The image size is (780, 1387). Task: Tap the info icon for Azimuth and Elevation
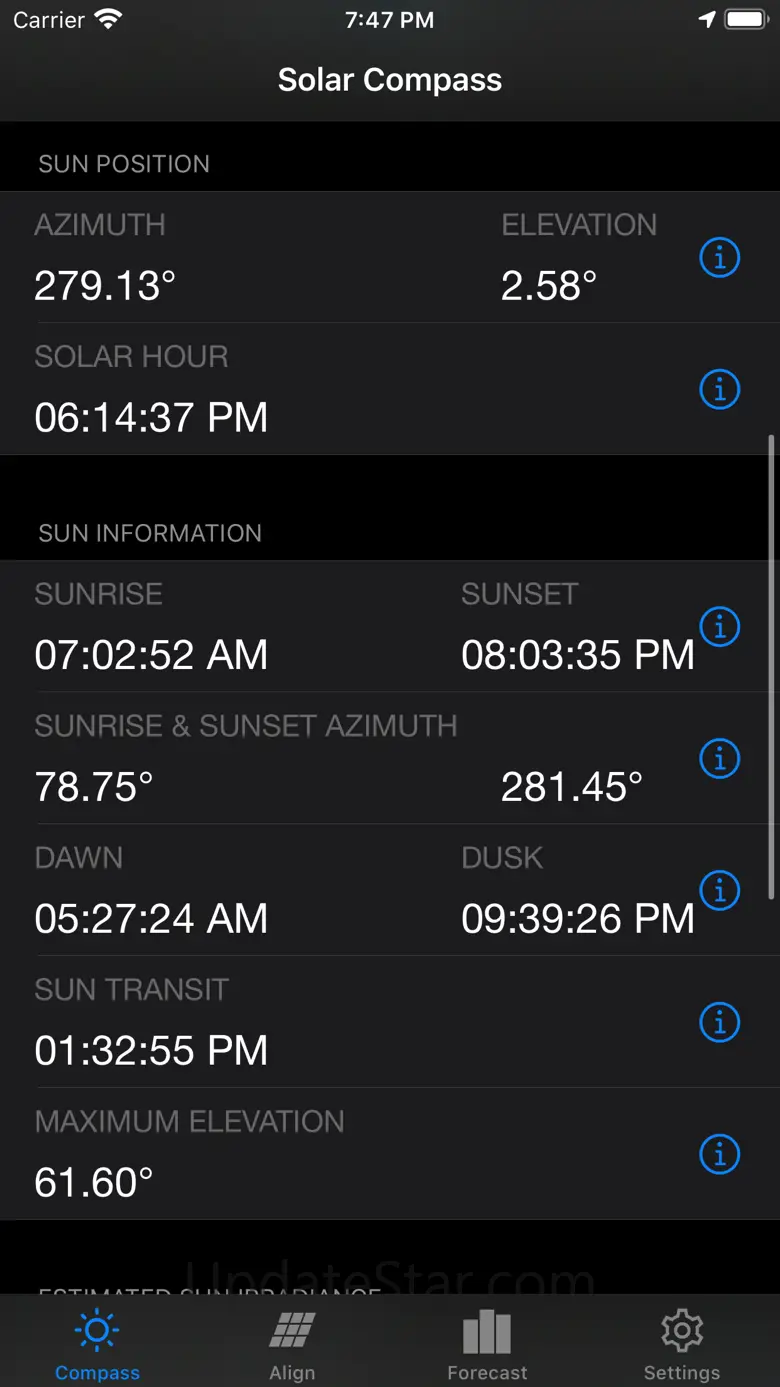click(x=719, y=258)
